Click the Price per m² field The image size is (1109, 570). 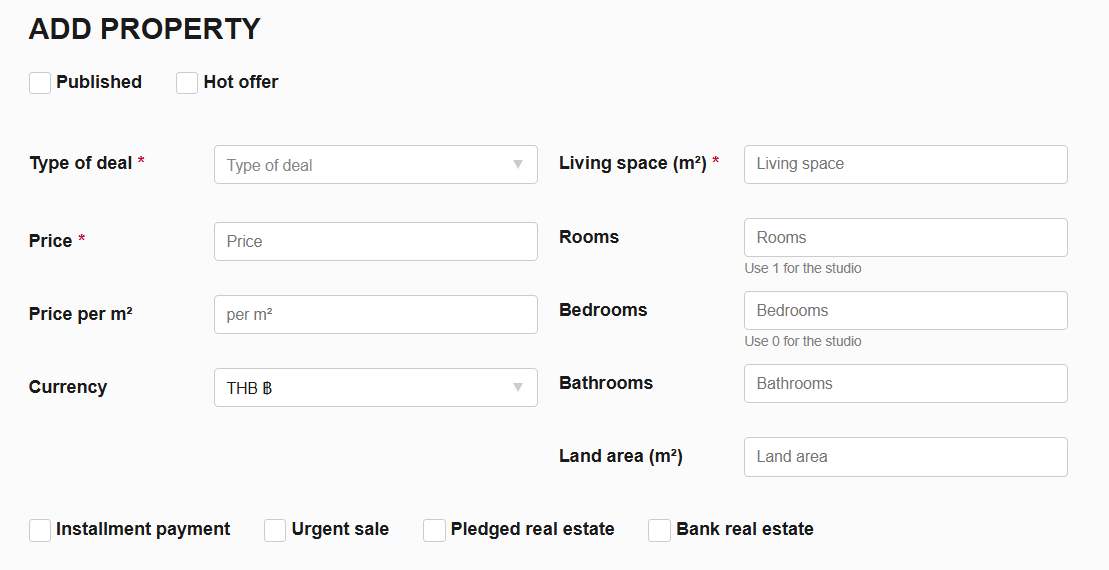375,314
